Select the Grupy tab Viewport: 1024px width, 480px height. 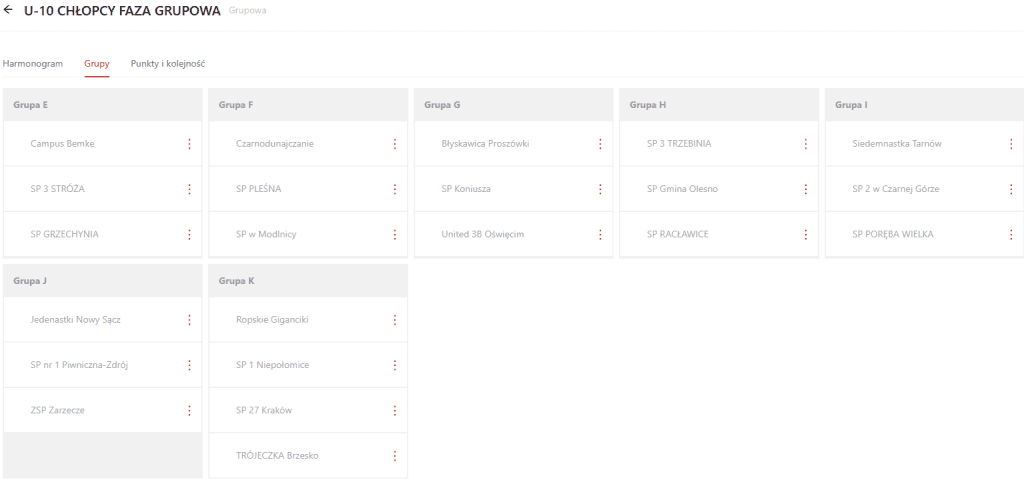point(97,63)
